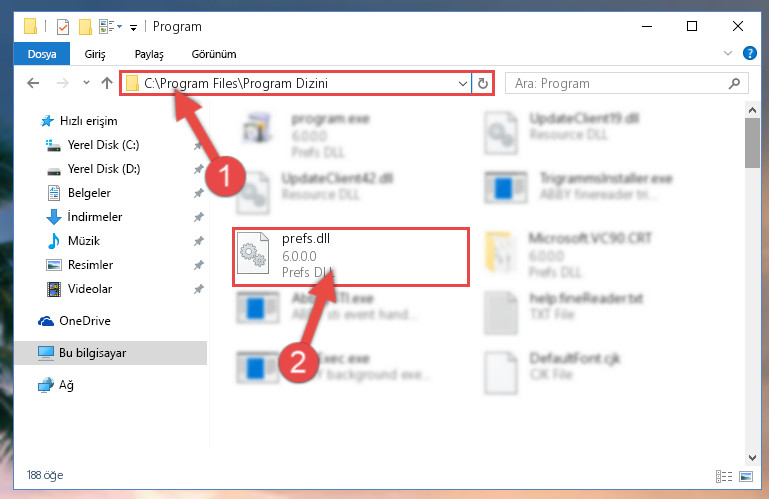Close the Program window
Viewport: 769px width, 499px height.
[x=738, y=26]
